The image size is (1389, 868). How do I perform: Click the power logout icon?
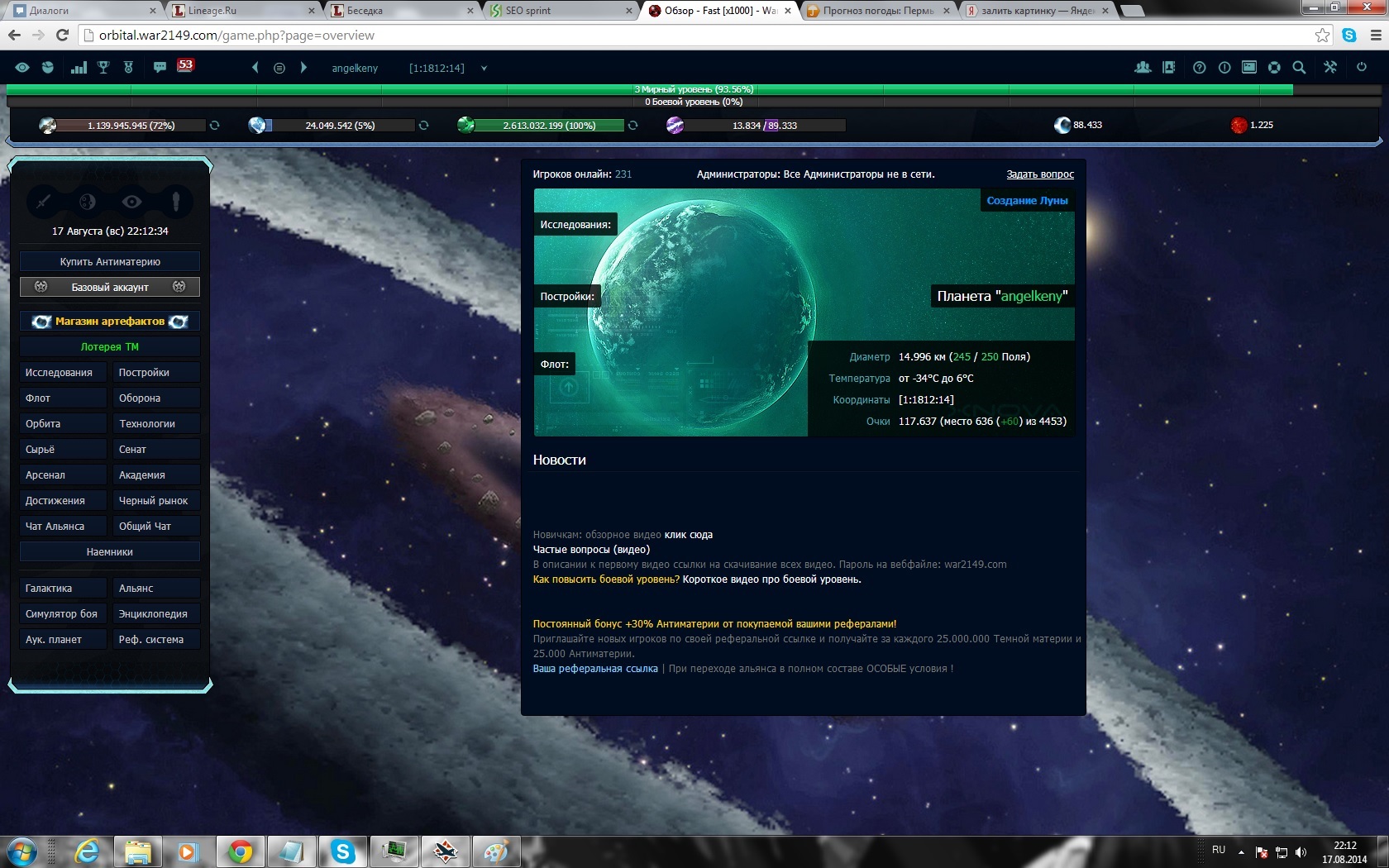click(1362, 67)
